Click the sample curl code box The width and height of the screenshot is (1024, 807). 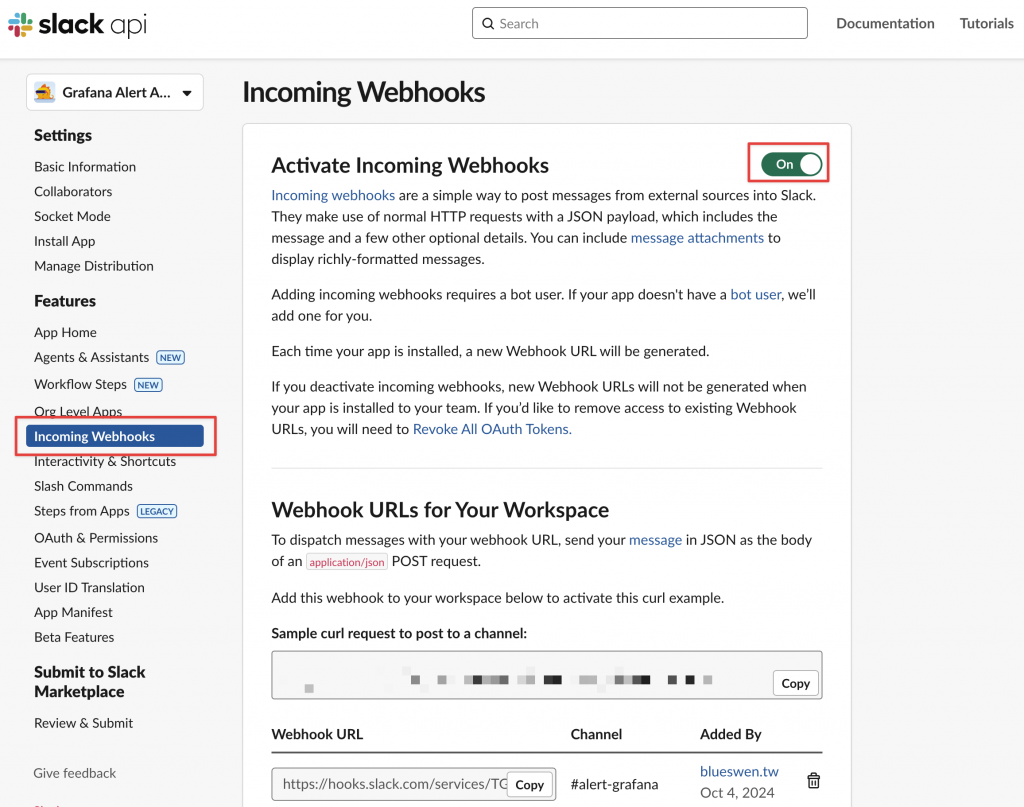point(547,675)
